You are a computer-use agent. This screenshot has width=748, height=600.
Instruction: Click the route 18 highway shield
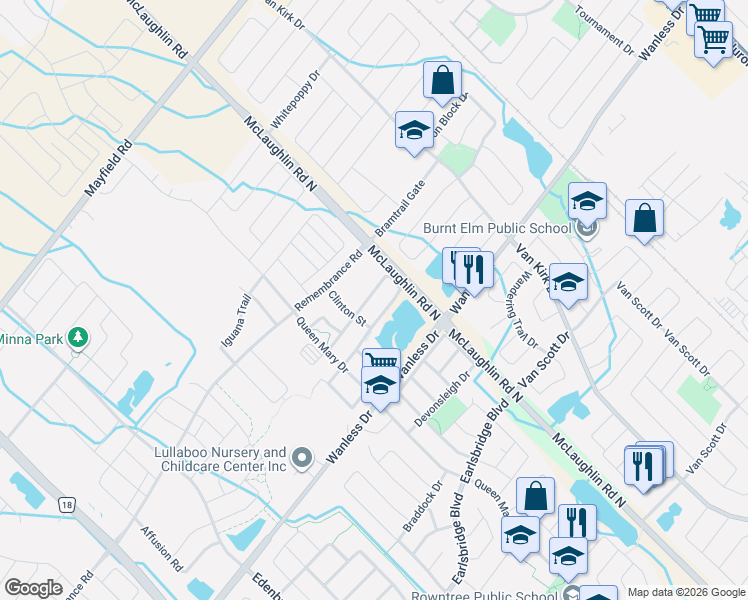[66, 505]
